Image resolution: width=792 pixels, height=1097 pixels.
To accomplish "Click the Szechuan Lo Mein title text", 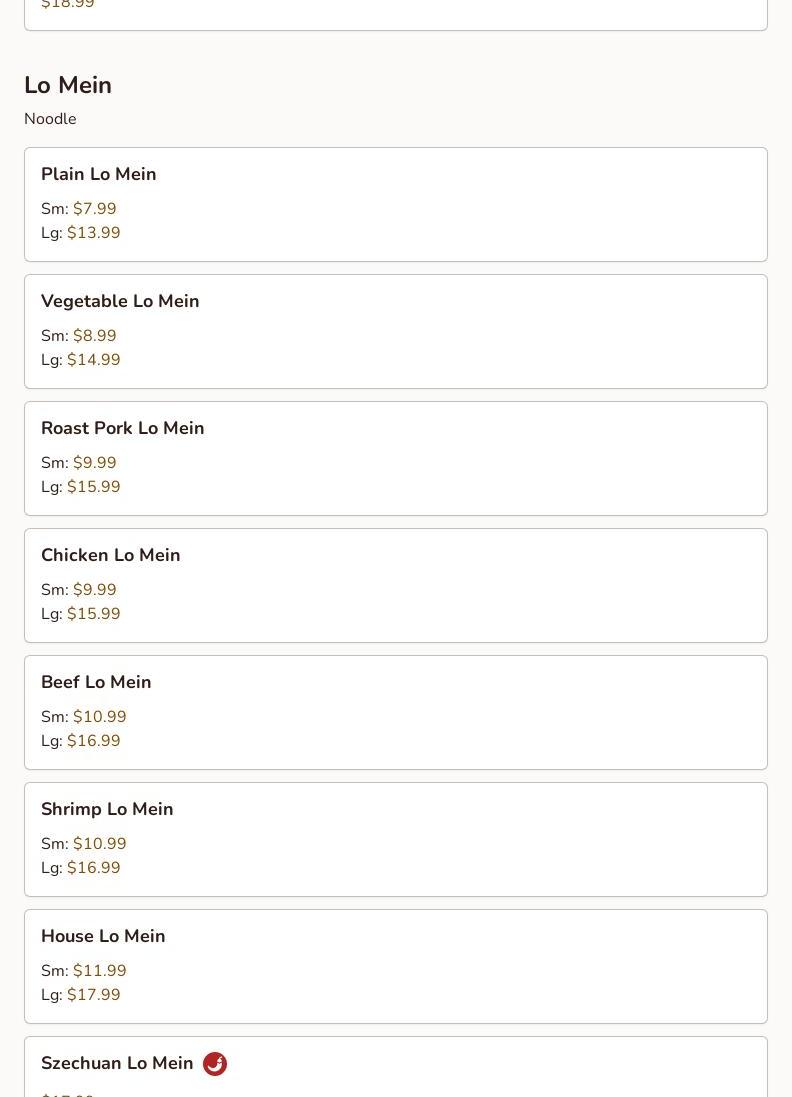I will click(117, 1063).
